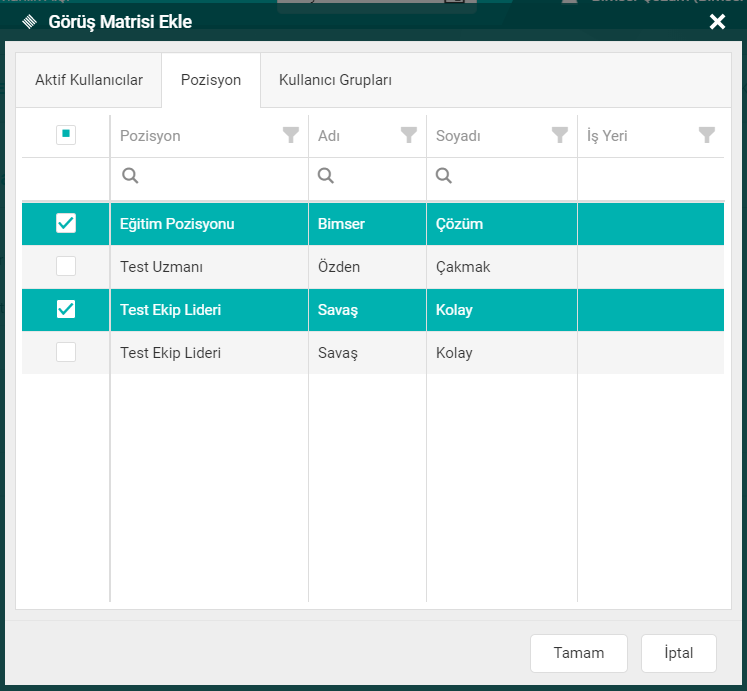Uncheck the selected Test Ekip Lideri row

(x=66, y=310)
